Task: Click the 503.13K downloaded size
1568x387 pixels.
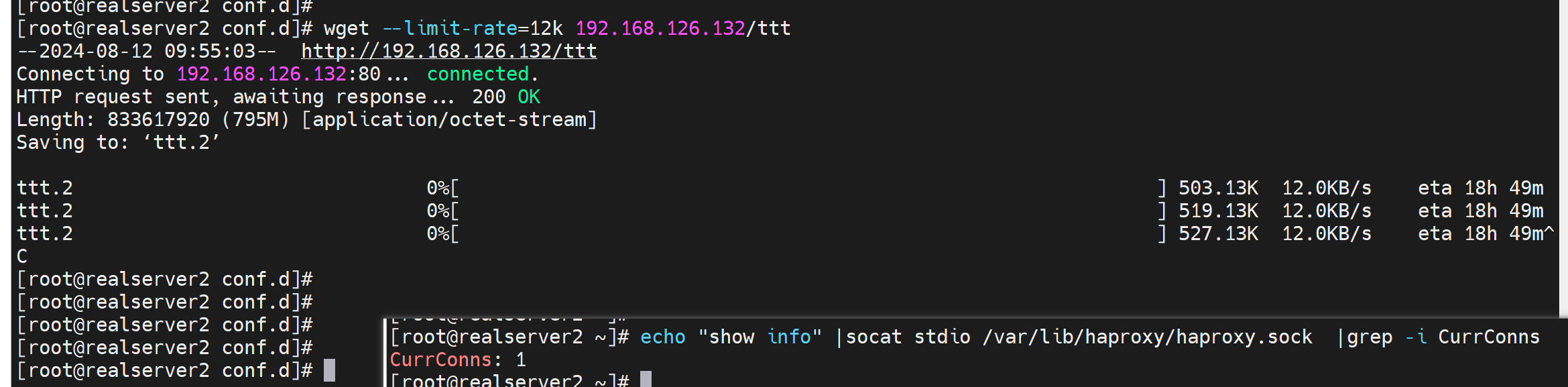Action: tap(1218, 188)
